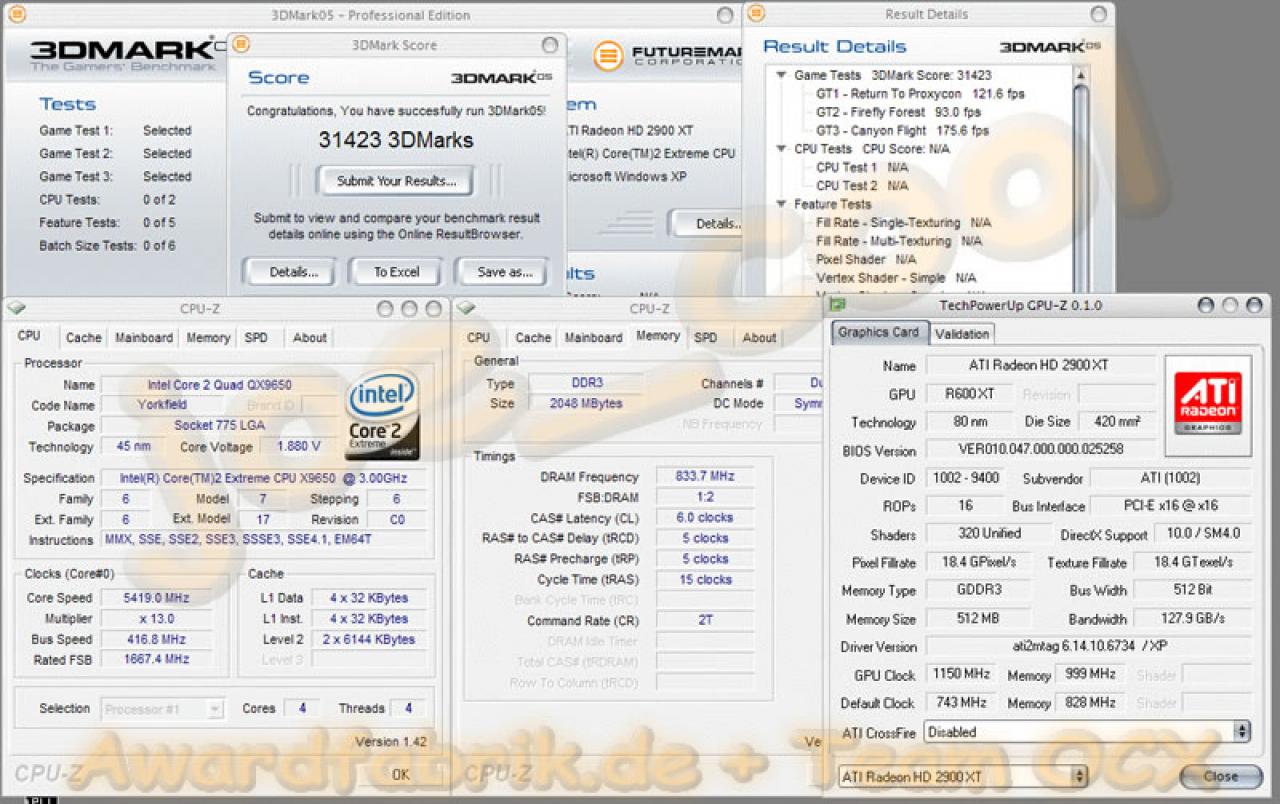Open Mainboard tab in left CPU-Z
Viewport: 1280px width, 804px height.
pos(144,338)
